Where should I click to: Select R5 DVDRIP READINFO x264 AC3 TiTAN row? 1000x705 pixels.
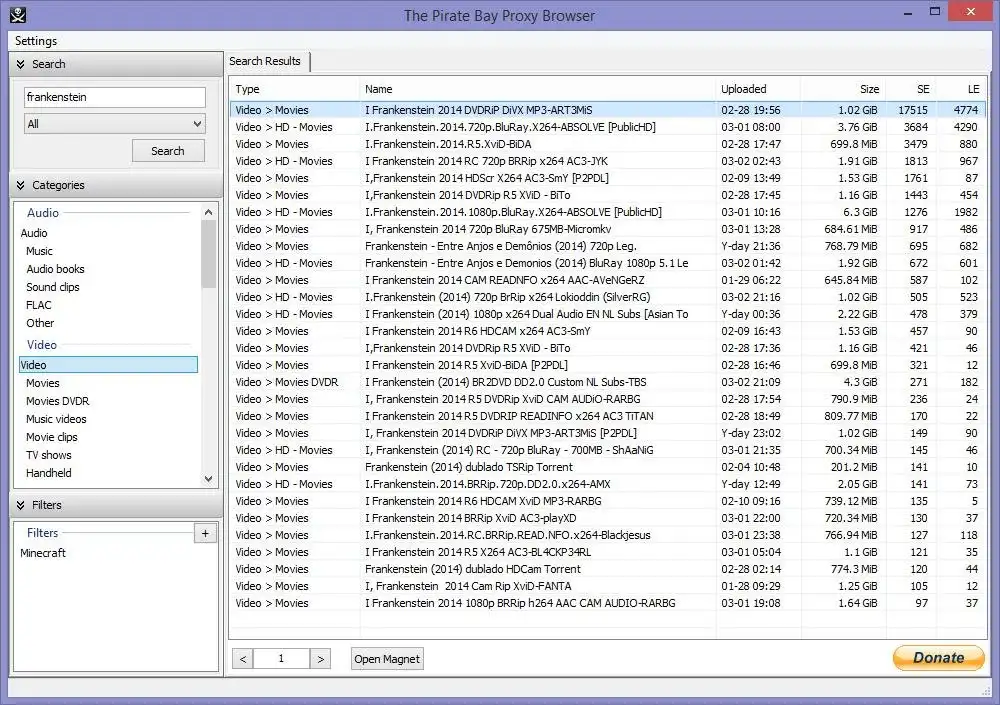point(608,416)
